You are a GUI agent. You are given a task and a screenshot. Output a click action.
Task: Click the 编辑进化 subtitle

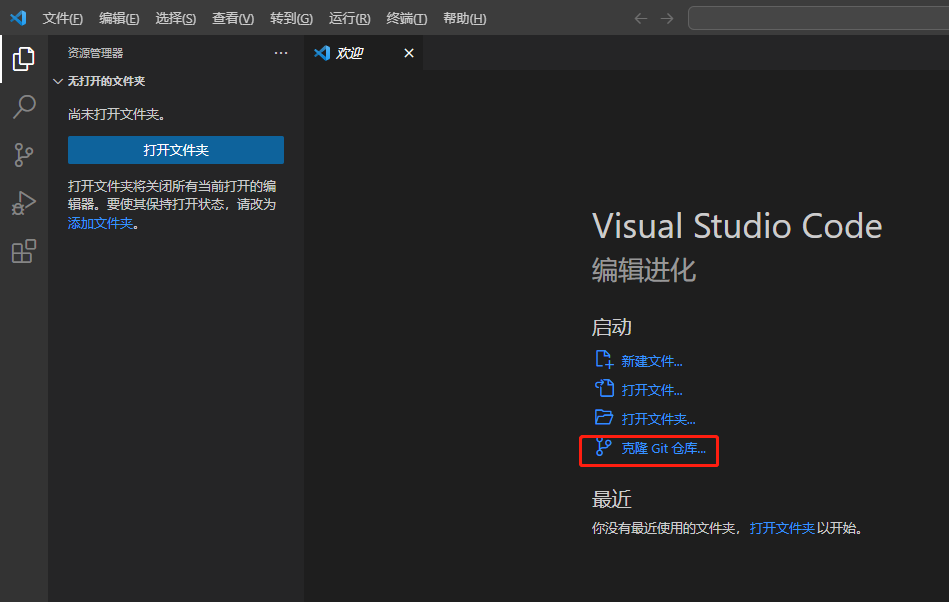pyautogui.click(x=643, y=270)
